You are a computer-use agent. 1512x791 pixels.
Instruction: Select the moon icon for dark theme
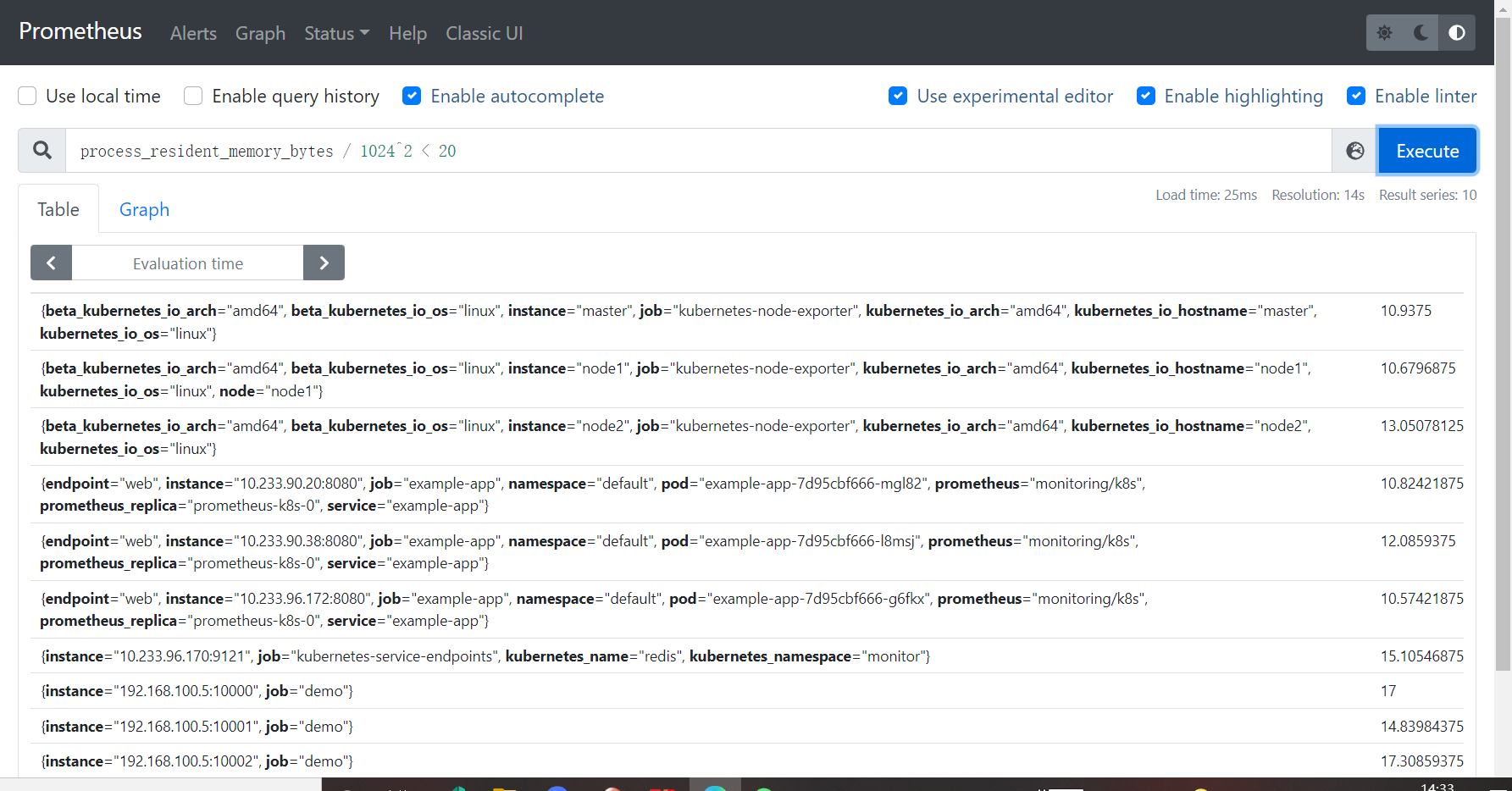point(1420,32)
